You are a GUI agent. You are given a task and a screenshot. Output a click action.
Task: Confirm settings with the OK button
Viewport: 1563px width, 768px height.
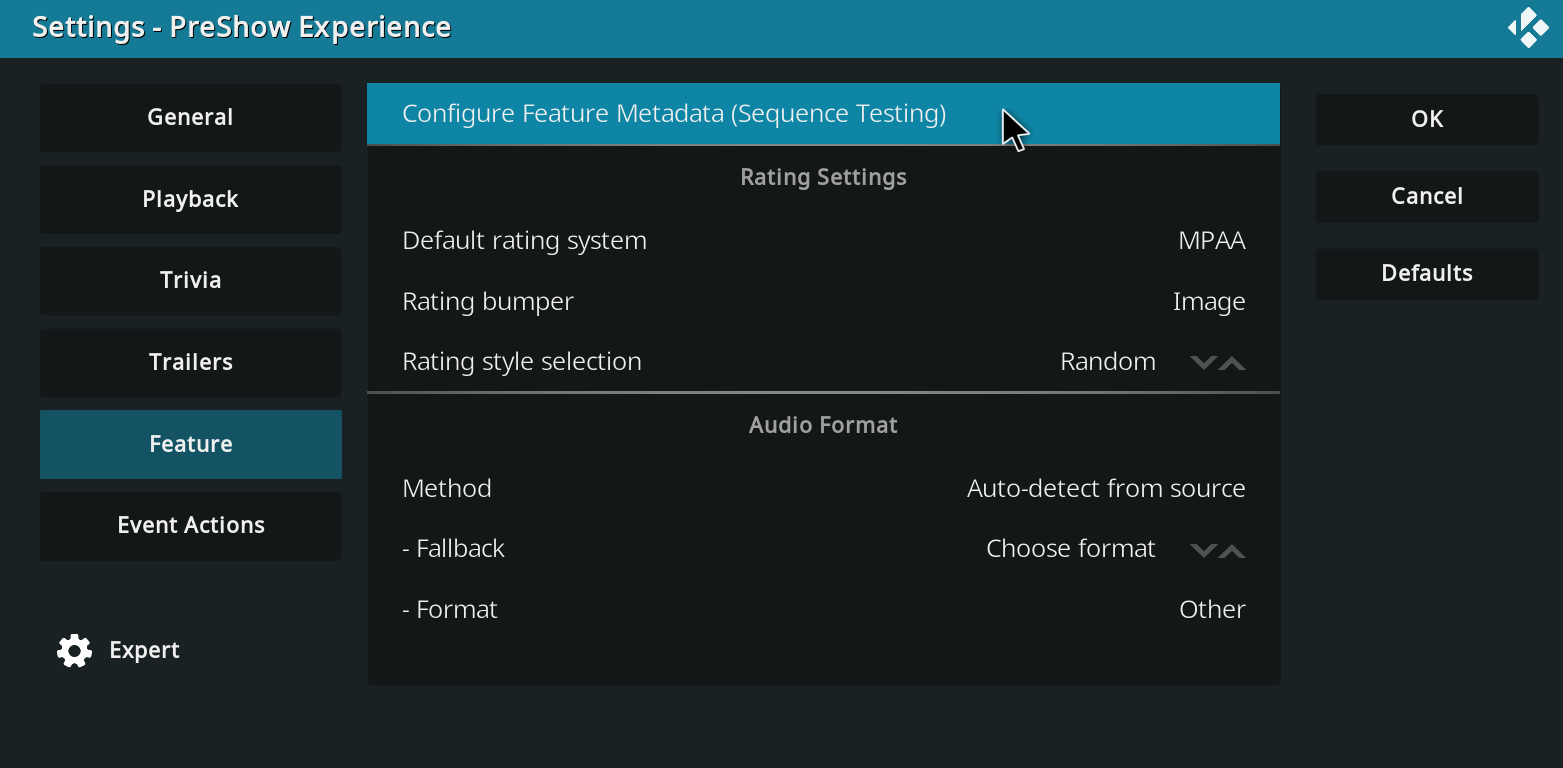click(x=1426, y=119)
